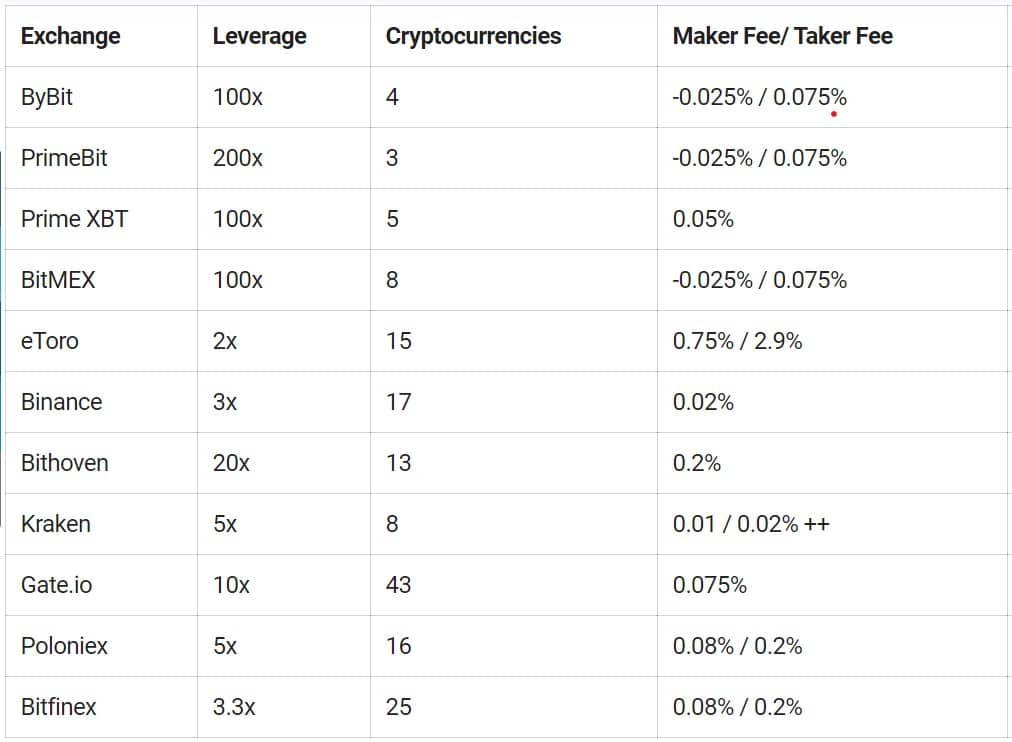The image size is (1012, 742).
Task: Select the BitMEX exchange cell
Action: click(58, 281)
